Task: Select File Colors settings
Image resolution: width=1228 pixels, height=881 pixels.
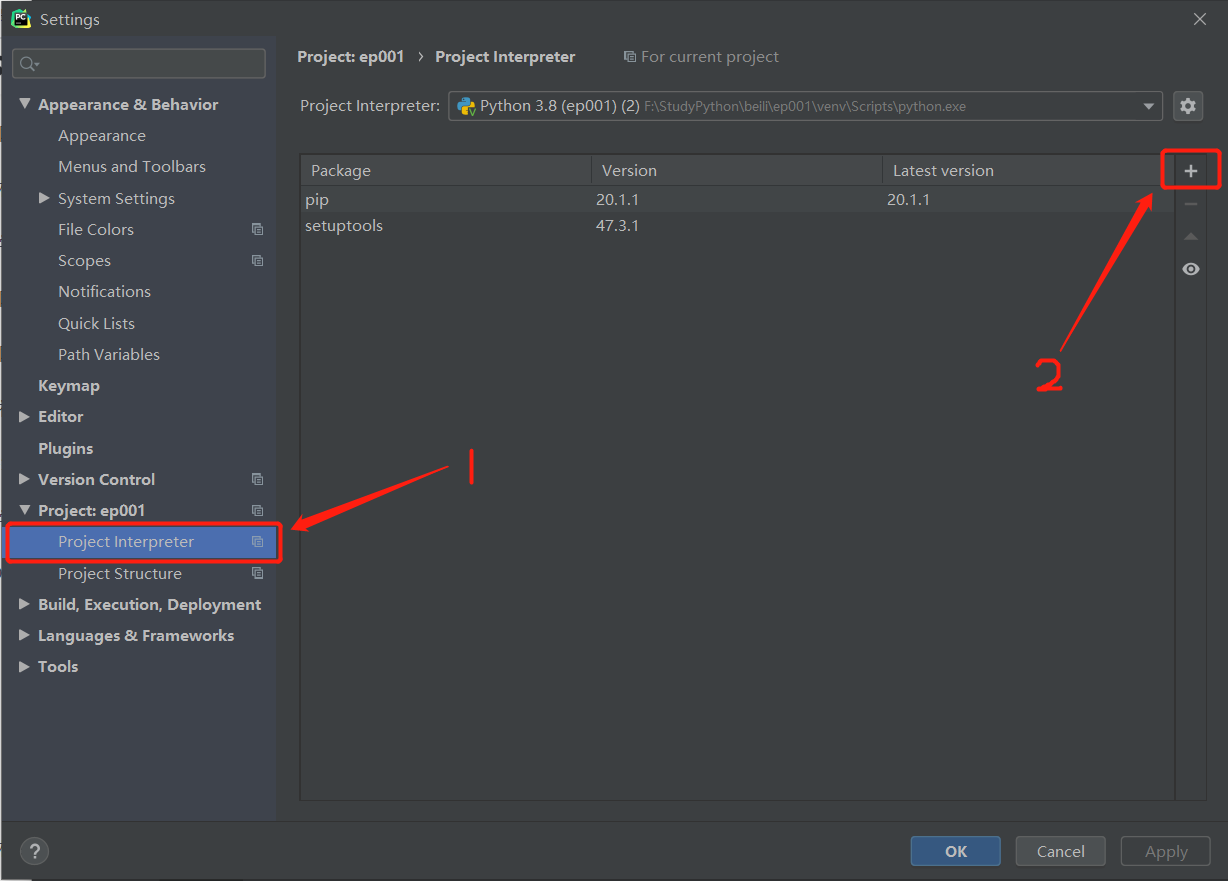Action: 96,229
